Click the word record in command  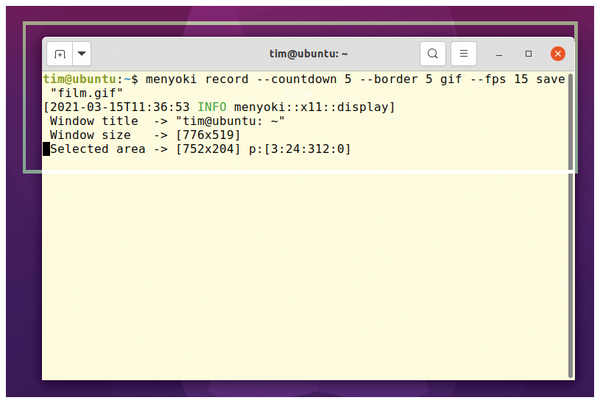pyautogui.click(x=227, y=79)
